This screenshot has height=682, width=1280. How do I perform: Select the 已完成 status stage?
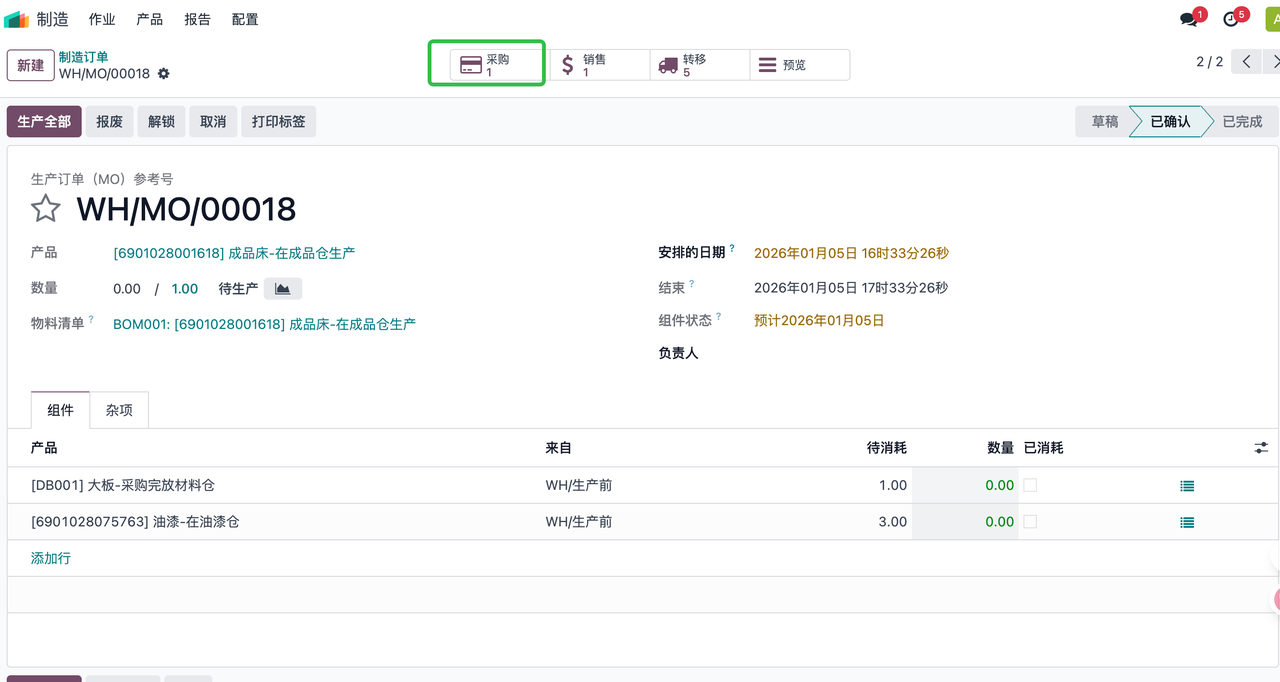[1242, 122]
